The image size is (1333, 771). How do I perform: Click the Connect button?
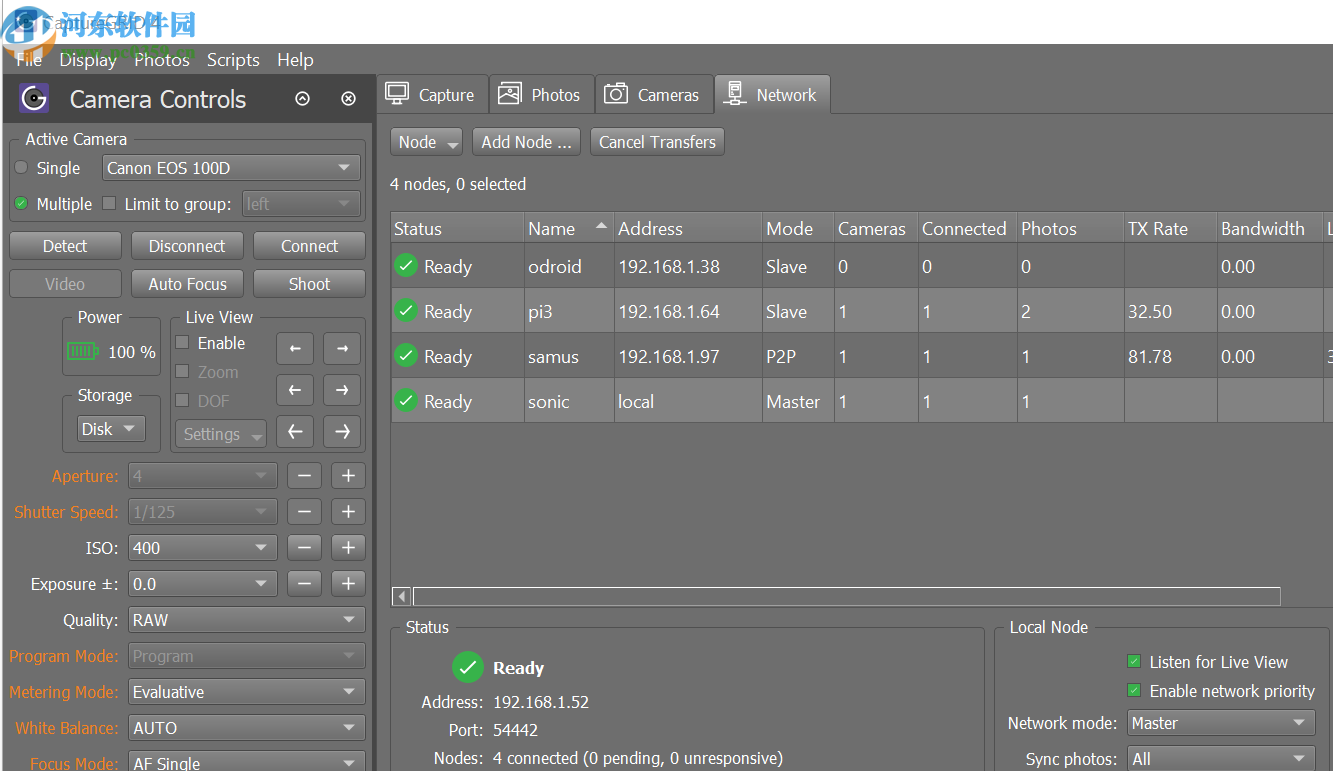pyautogui.click(x=309, y=246)
